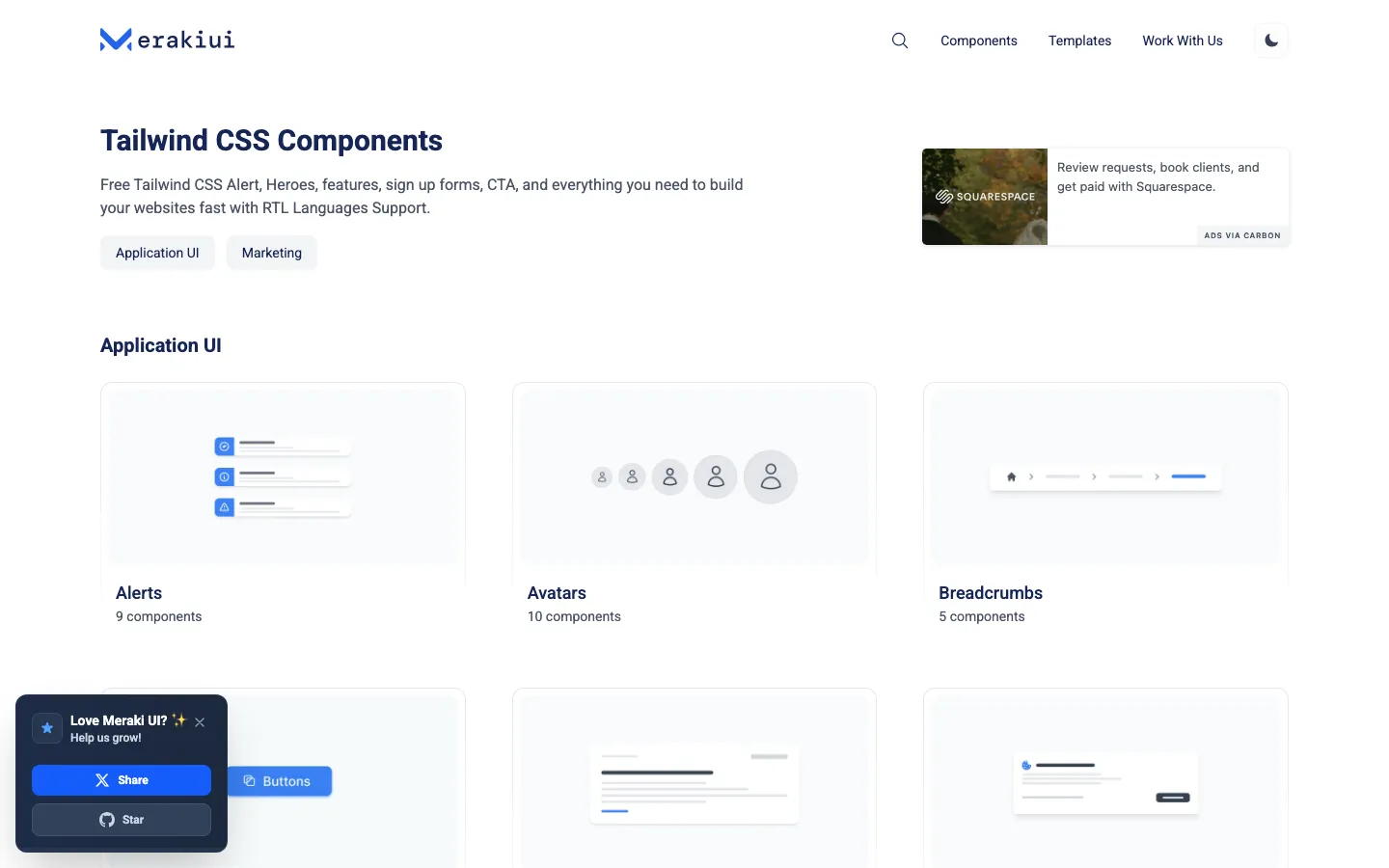Click the Breadcrumbs card title
The image size is (1389, 868).
pos(991,593)
